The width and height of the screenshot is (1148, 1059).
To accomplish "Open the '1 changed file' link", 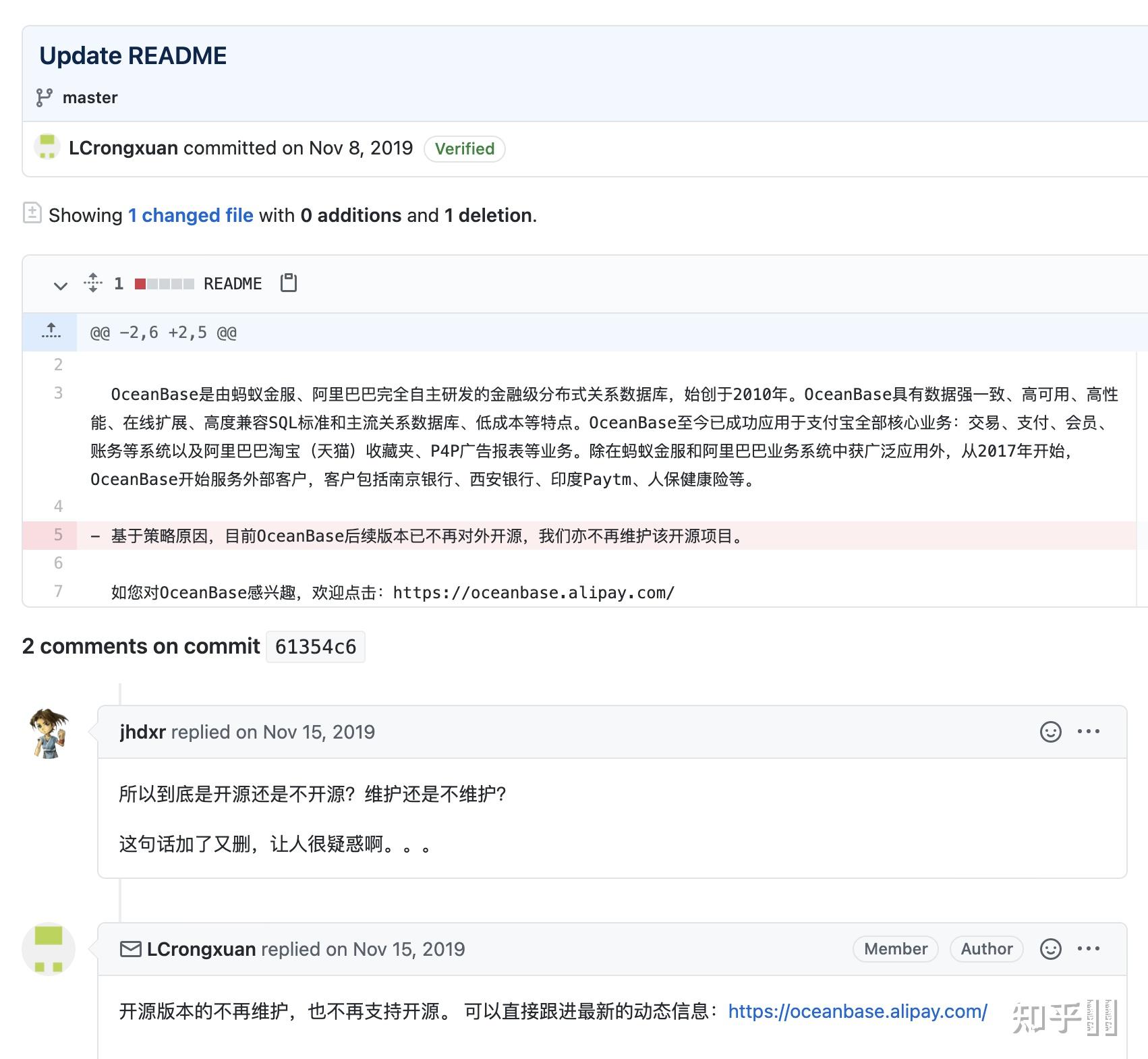I will coord(191,215).
